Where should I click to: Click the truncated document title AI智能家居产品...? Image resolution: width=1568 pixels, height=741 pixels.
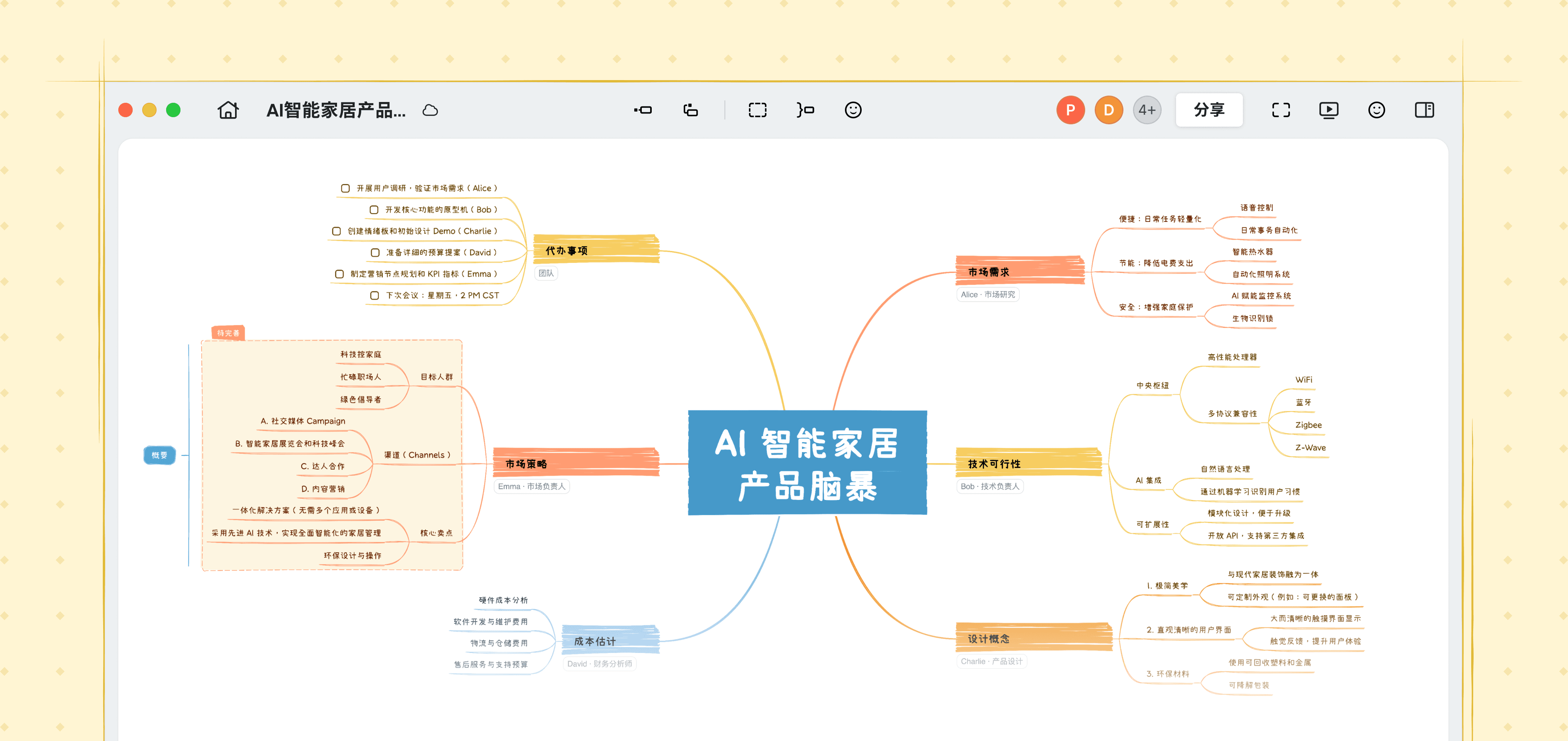(x=335, y=110)
